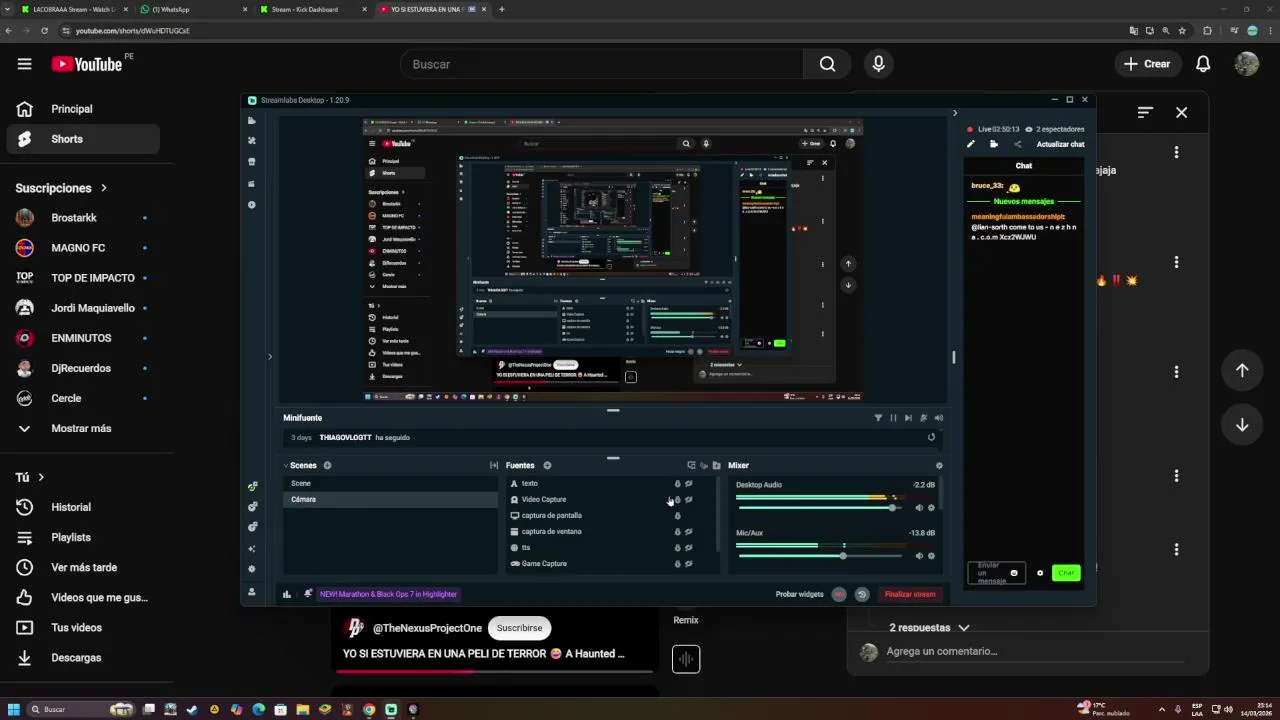Toggle lock on texto source
The image size is (1280, 720).
tap(677, 484)
